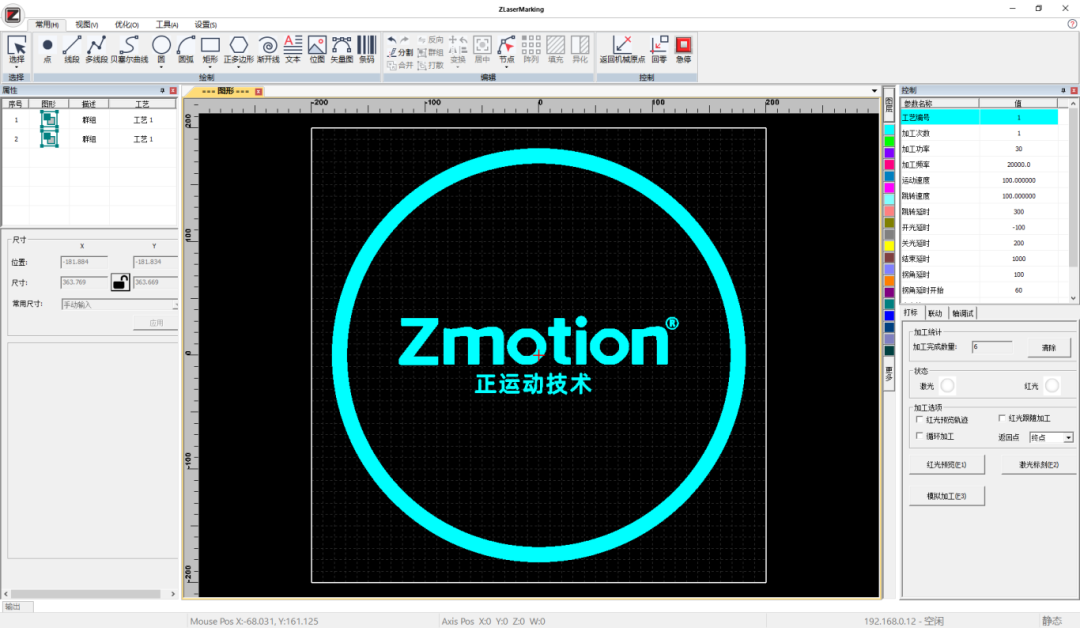Viewport: 1080px width, 628px height.
Task: Open the 设置(S) ribbon tab
Action: tap(206, 25)
